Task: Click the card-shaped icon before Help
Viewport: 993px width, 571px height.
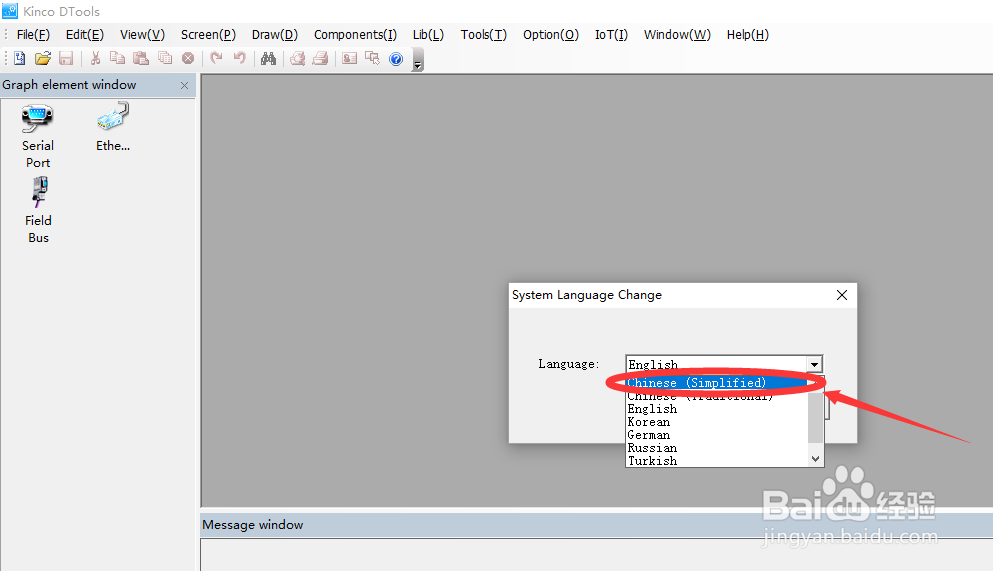Action: [x=350, y=58]
